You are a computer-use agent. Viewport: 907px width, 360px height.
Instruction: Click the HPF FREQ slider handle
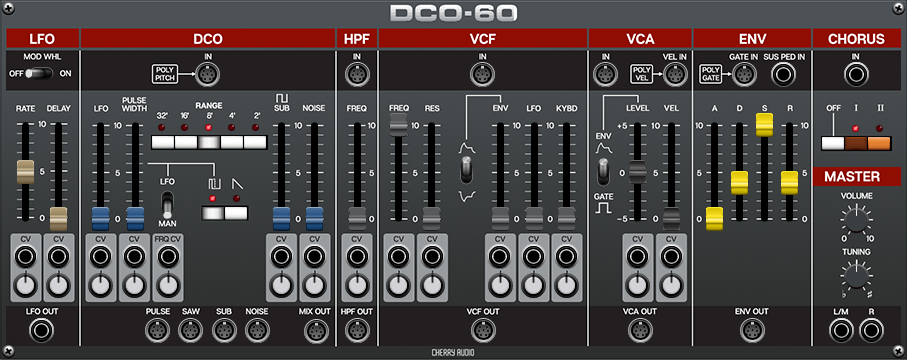(356, 219)
